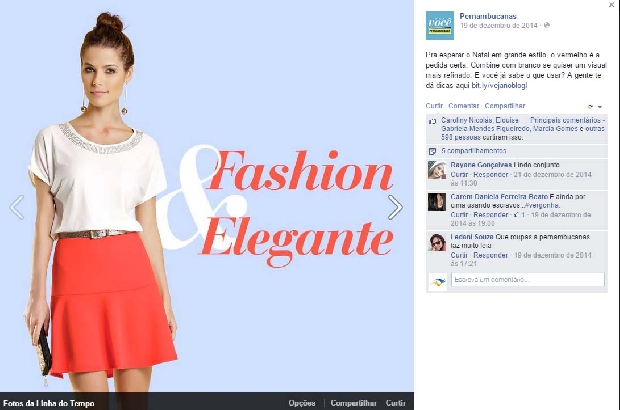Open Caroni Daniela Ferreira profile picture

click(x=437, y=202)
